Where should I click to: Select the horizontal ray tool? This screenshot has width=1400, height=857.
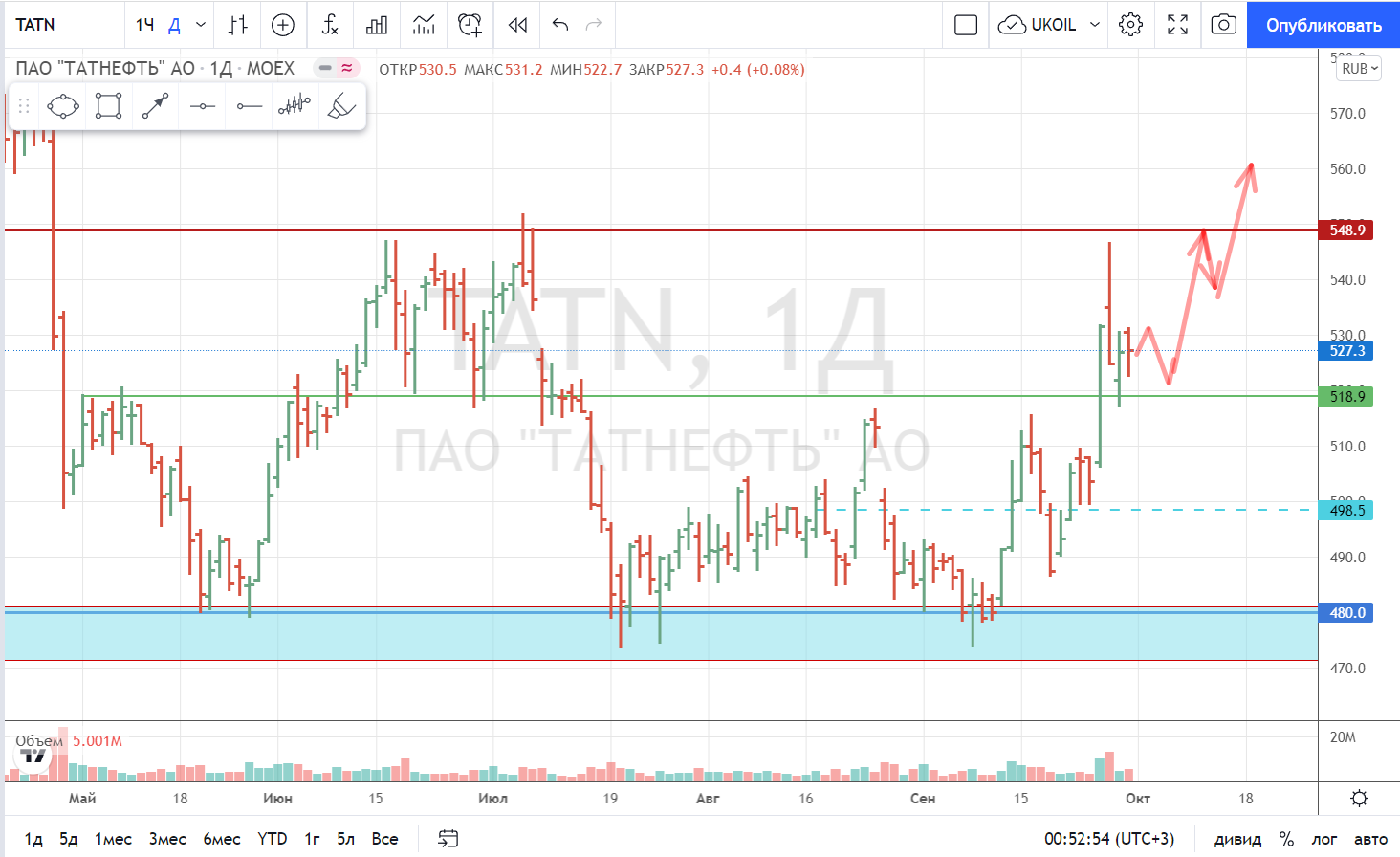click(x=249, y=106)
